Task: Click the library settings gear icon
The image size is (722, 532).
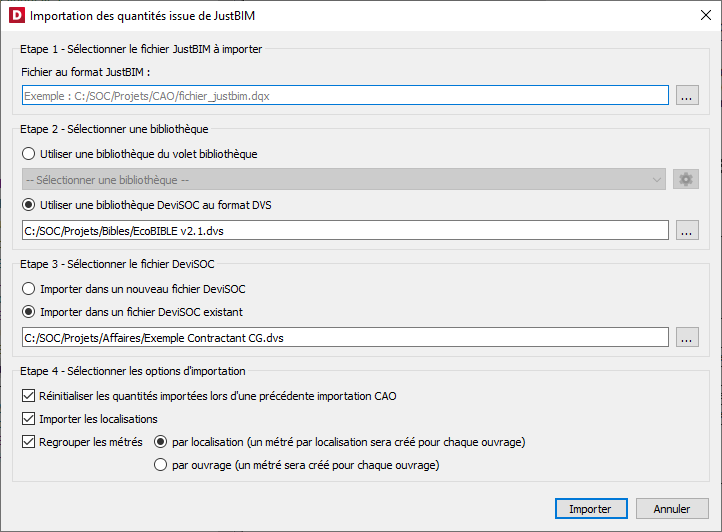Action: [x=686, y=179]
